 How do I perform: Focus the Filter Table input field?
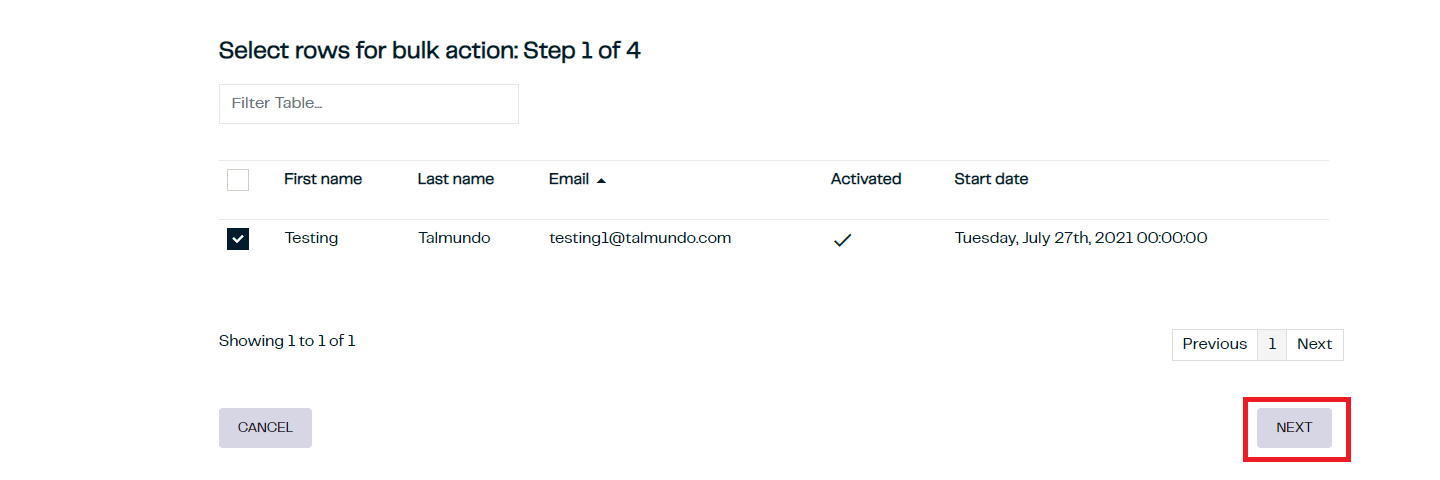coord(369,104)
